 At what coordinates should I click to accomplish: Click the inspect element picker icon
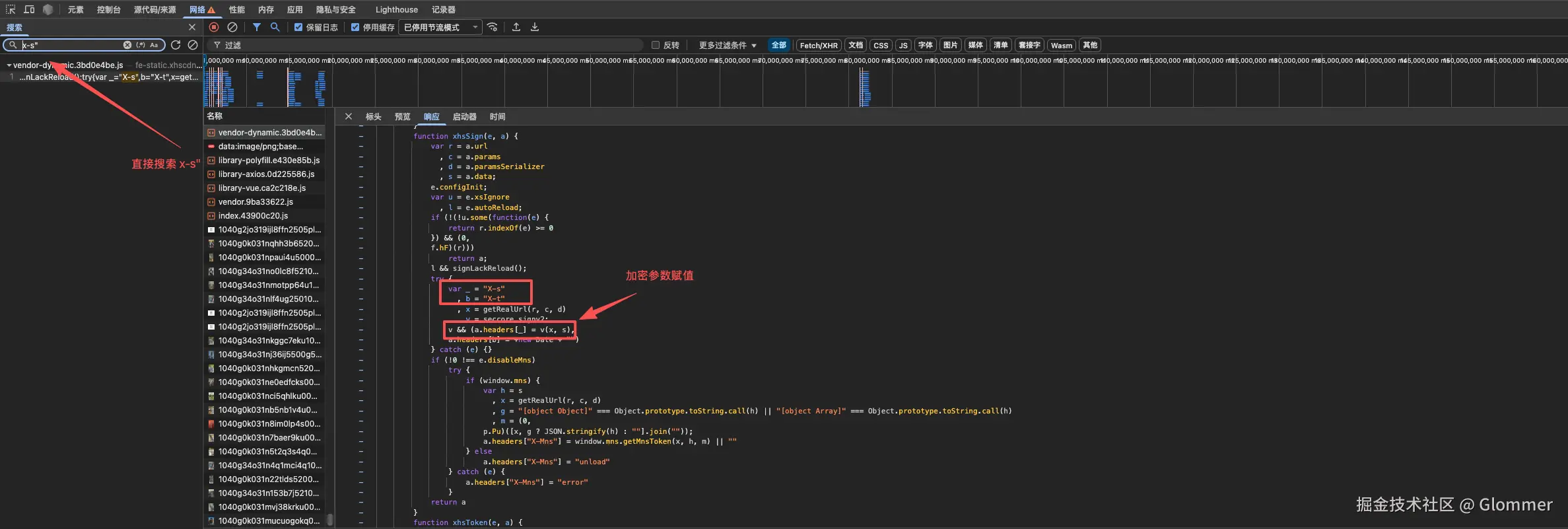click(x=11, y=9)
